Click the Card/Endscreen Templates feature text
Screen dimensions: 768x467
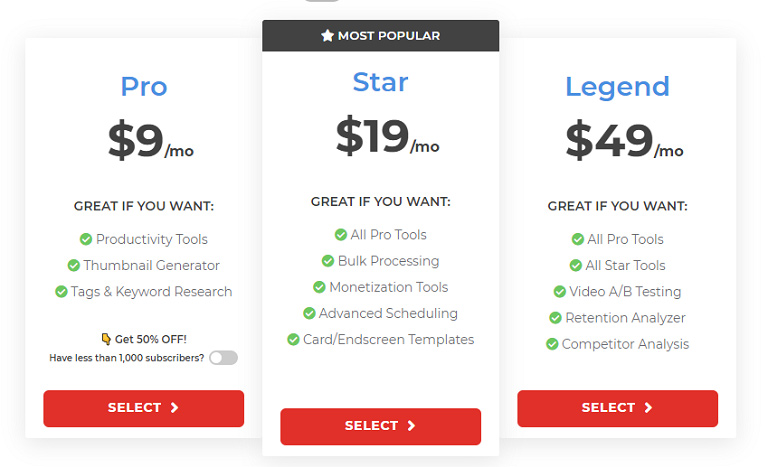pos(388,340)
